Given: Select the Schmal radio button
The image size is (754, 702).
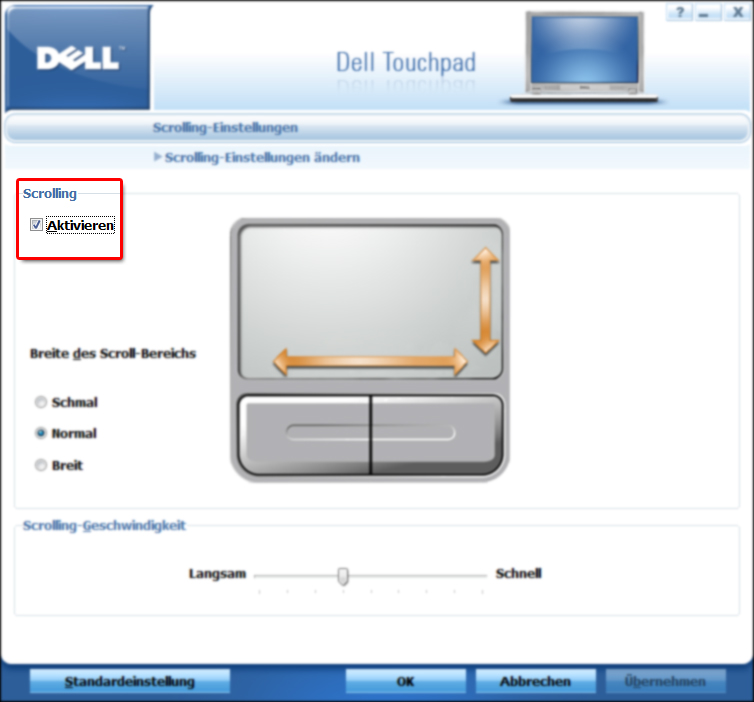Looking at the screenshot, I should (41, 402).
